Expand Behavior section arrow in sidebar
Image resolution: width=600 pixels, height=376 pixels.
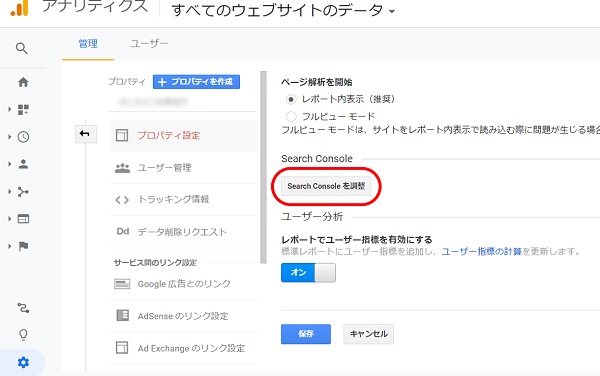[x=10, y=219]
